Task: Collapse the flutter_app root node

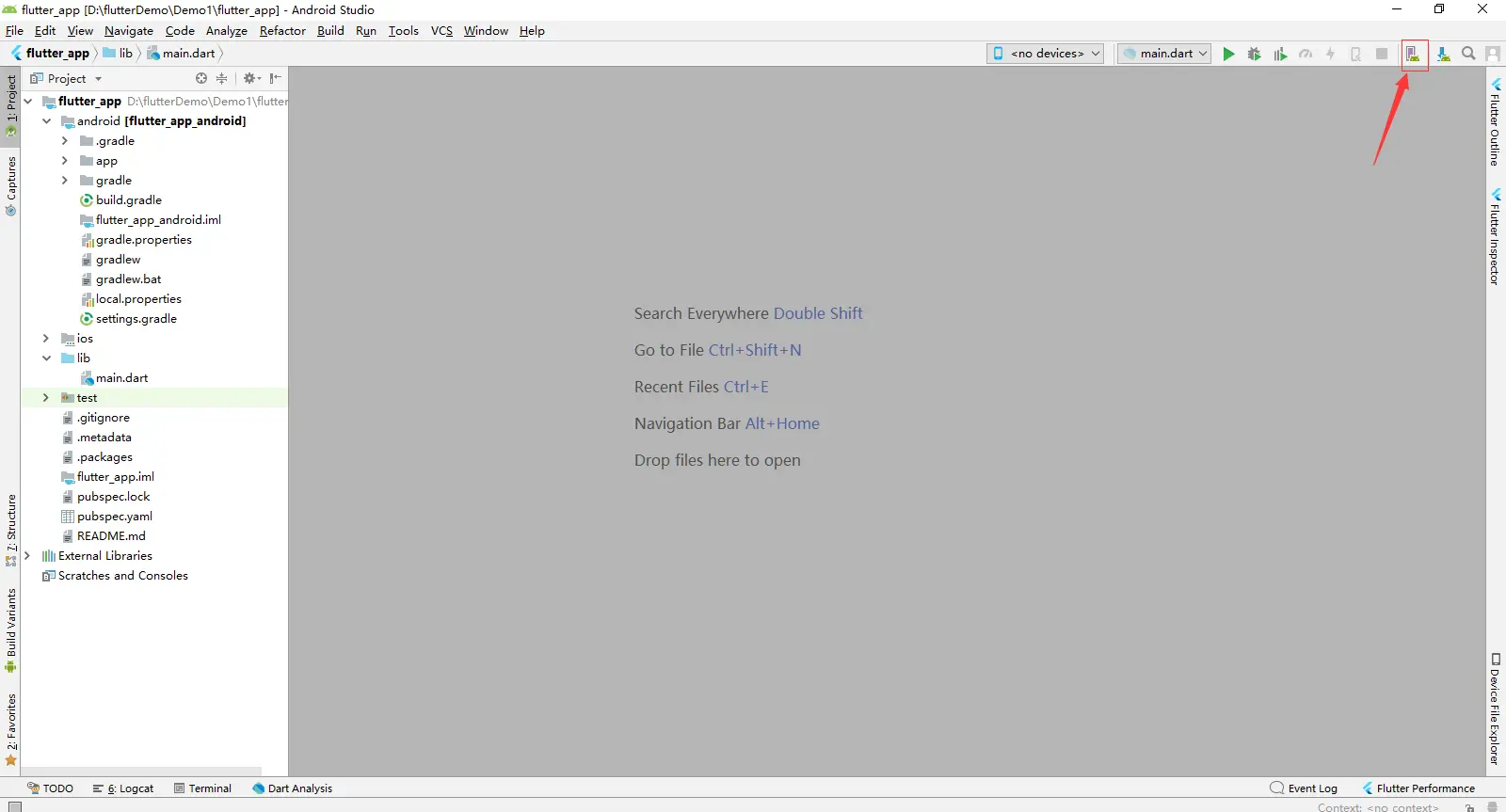Action: (x=27, y=102)
